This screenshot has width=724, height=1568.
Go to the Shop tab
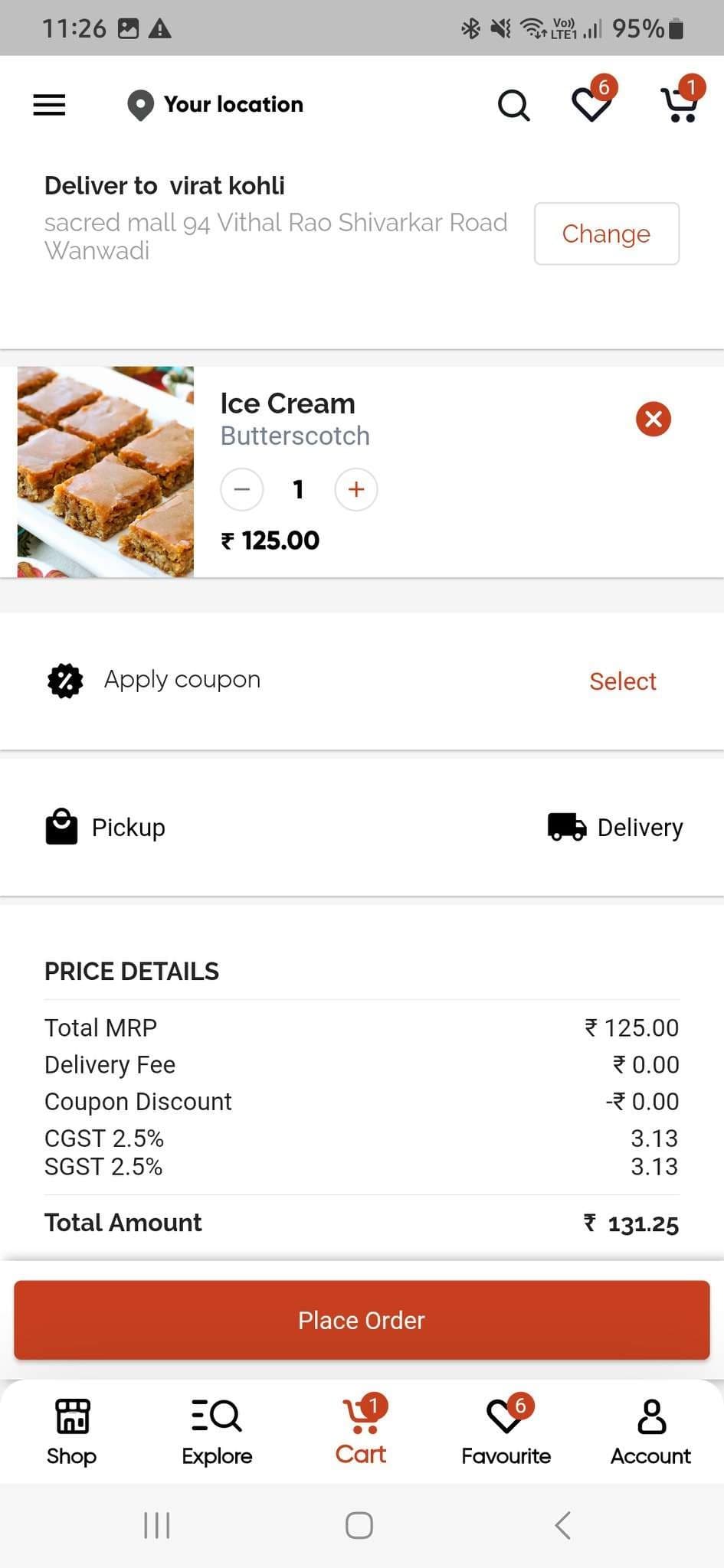tap(72, 1431)
